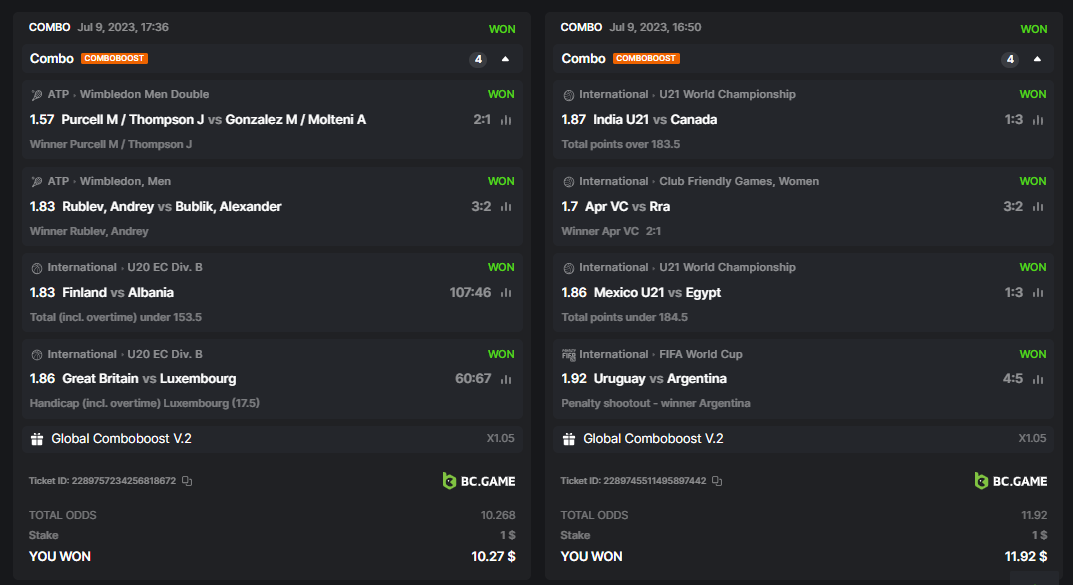
Task: Click the left Global Comboboost V.2 gift icon
Action: 37,439
